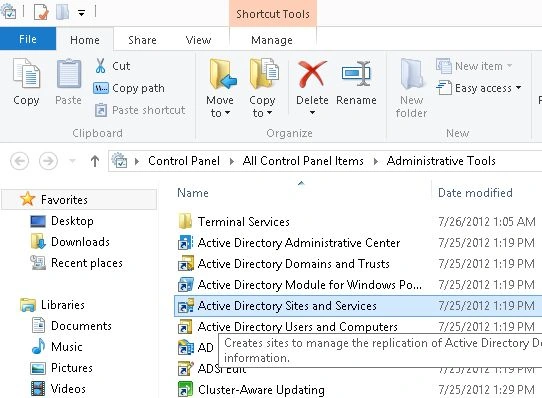Viewport: 542px width, 398px height.
Task: Click the red Delete X icon
Action: (312, 74)
